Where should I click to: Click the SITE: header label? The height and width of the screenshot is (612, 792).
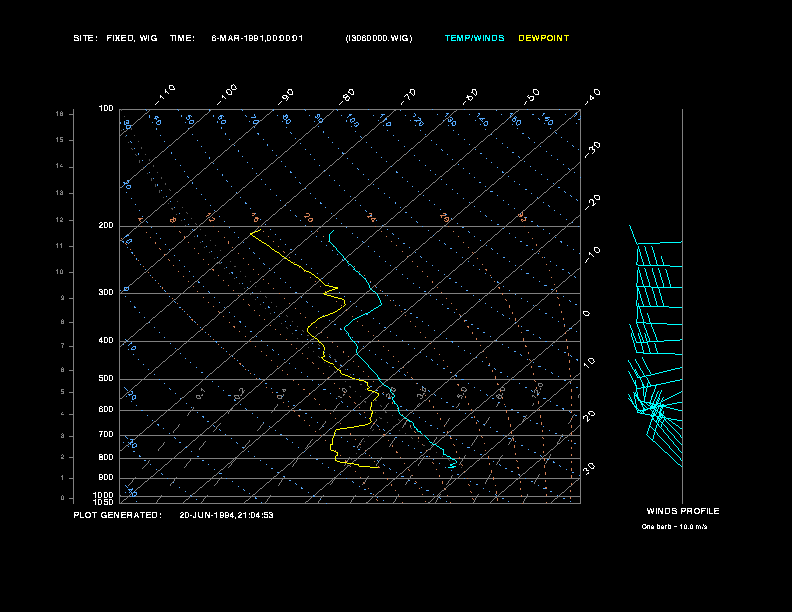(x=85, y=38)
